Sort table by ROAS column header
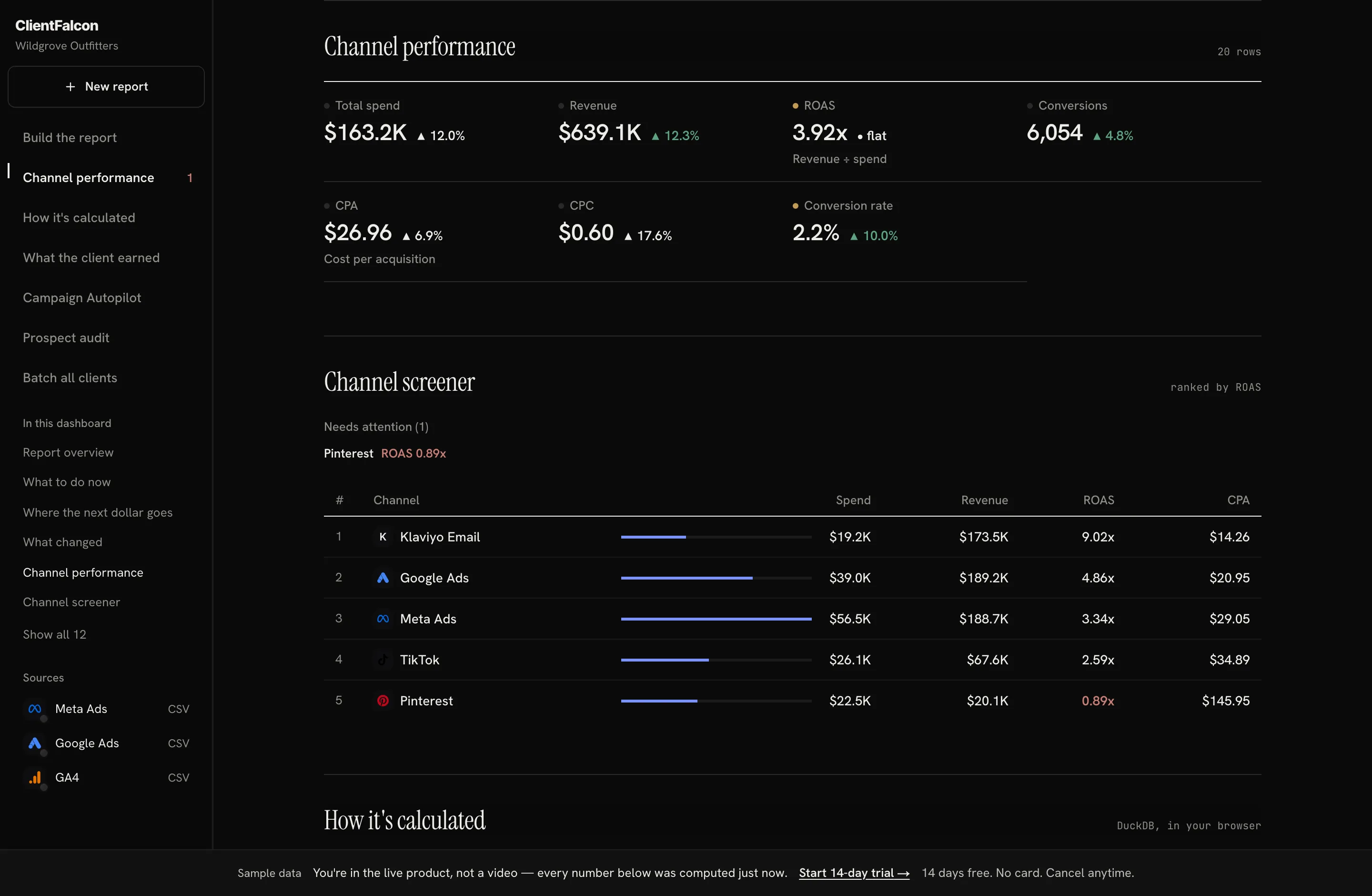This screenshot has height=896, width=1372. (1098, 500)
